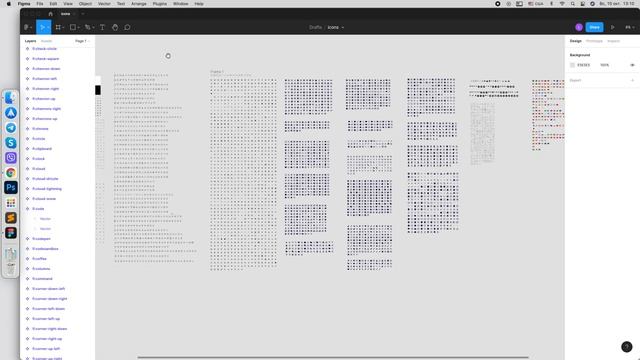Viewport: 640px width, 360px height.
Task: Add an export setting with plus
Action: pyautogui.click(x=632, y=80)
